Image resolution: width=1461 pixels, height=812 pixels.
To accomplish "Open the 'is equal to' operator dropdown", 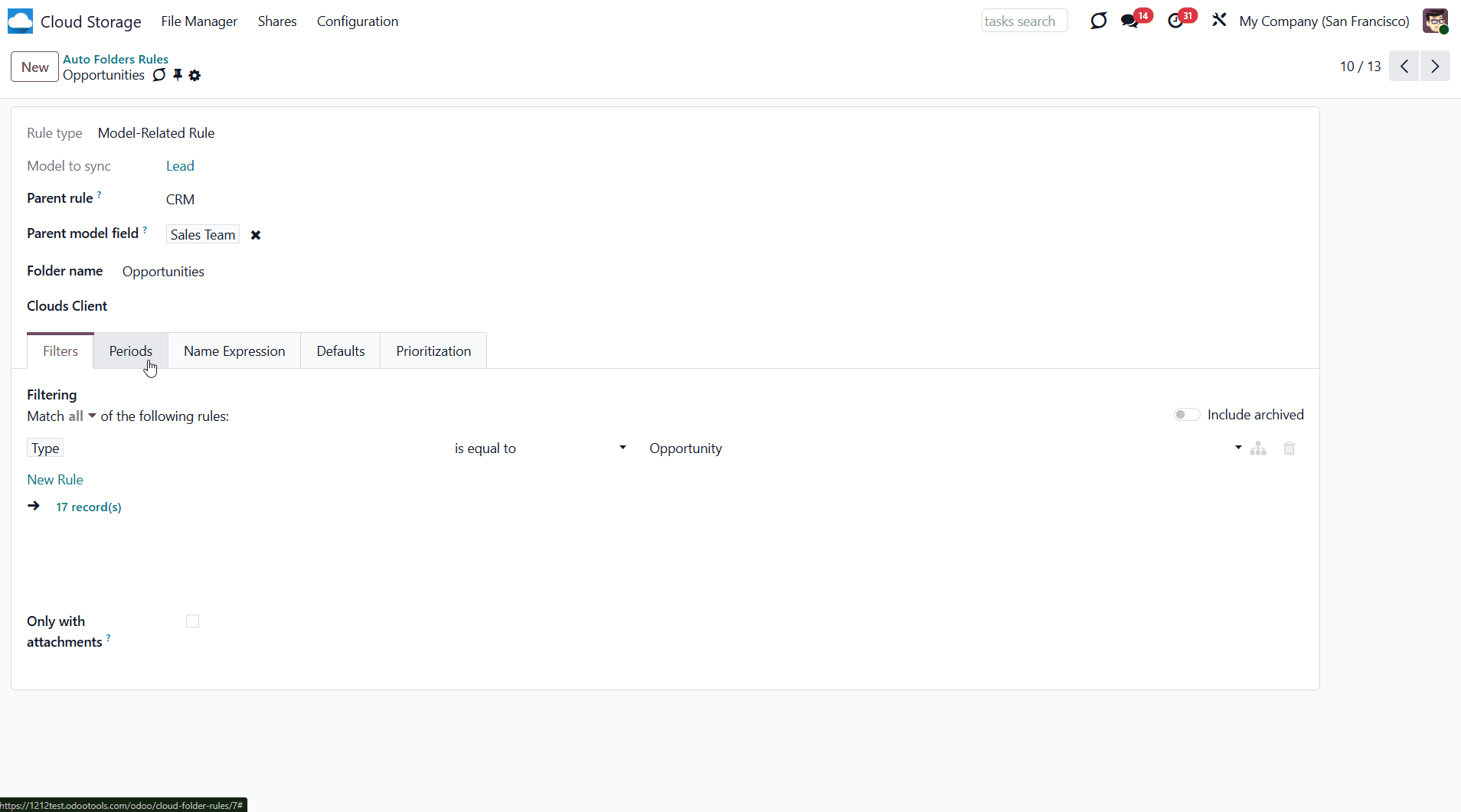I will point(540,448).
